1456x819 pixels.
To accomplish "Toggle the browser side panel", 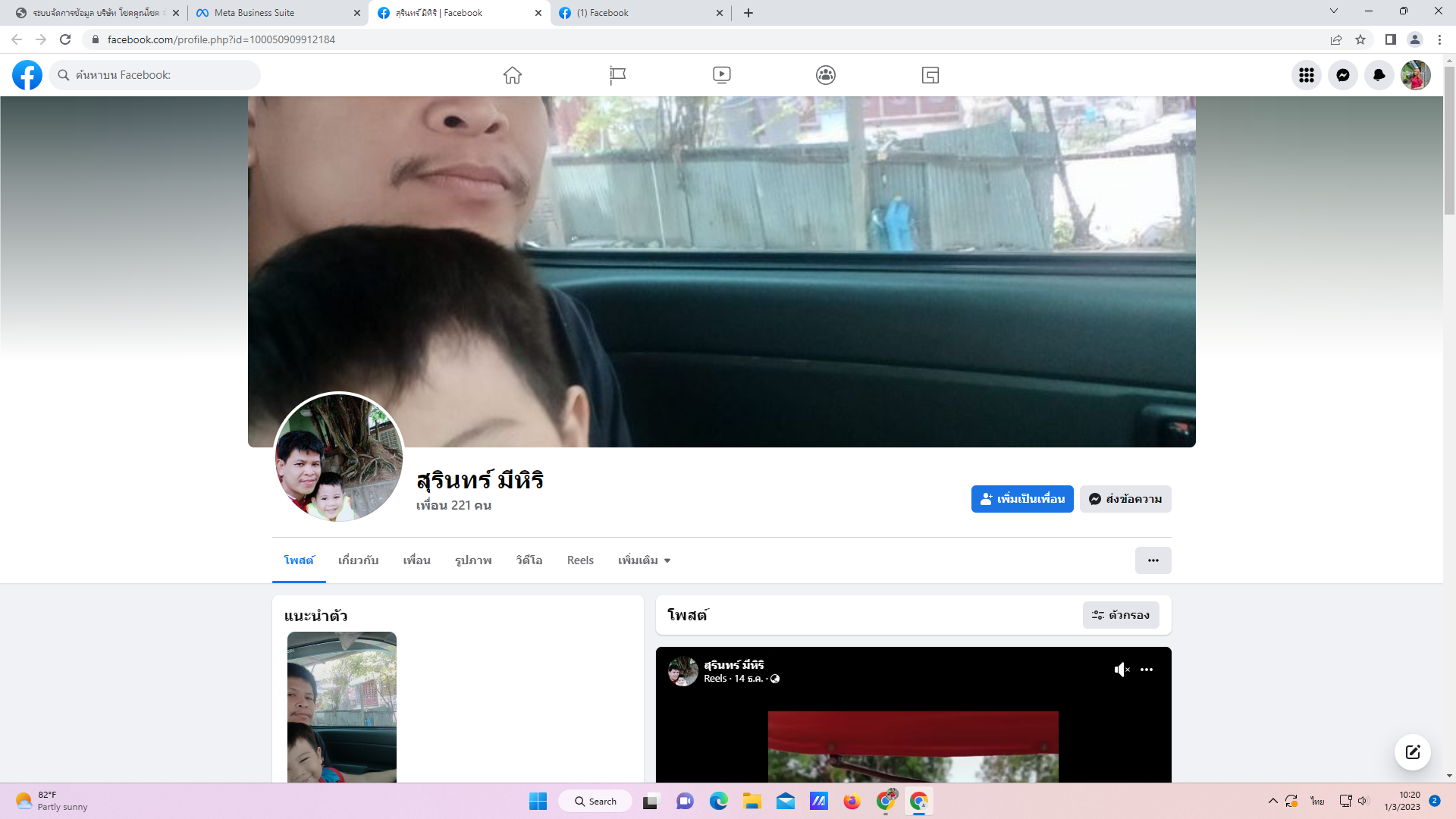I will pyautogui.click(x=1390, y=39).
